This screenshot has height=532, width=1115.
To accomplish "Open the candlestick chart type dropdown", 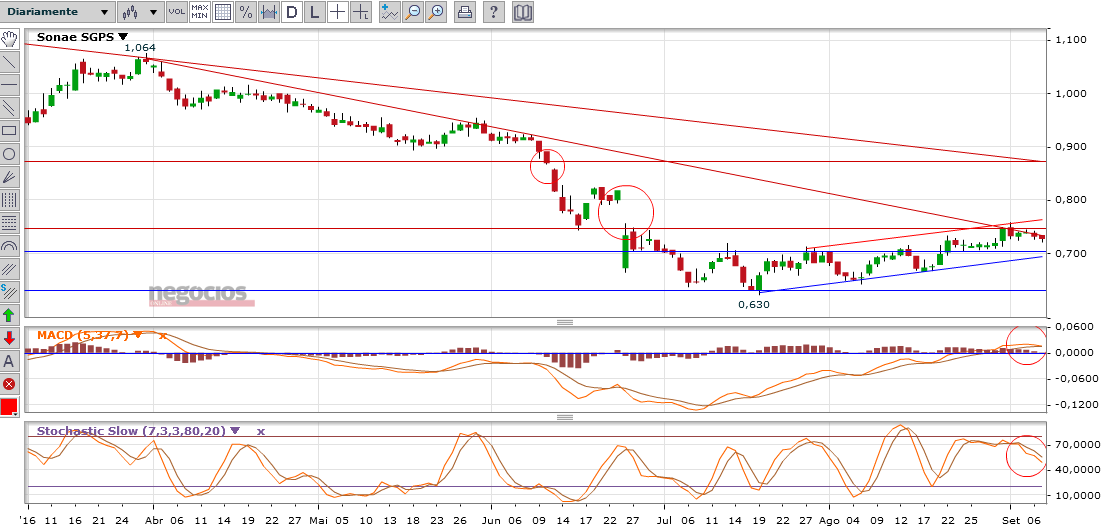I will click(x=140, y=11).
